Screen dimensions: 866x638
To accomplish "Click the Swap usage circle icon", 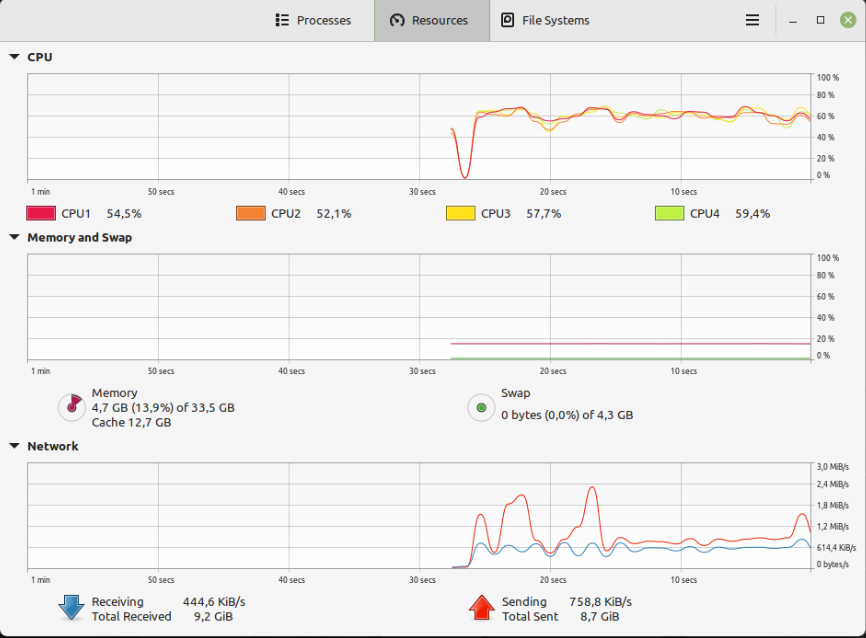I will tap(481, 407).
